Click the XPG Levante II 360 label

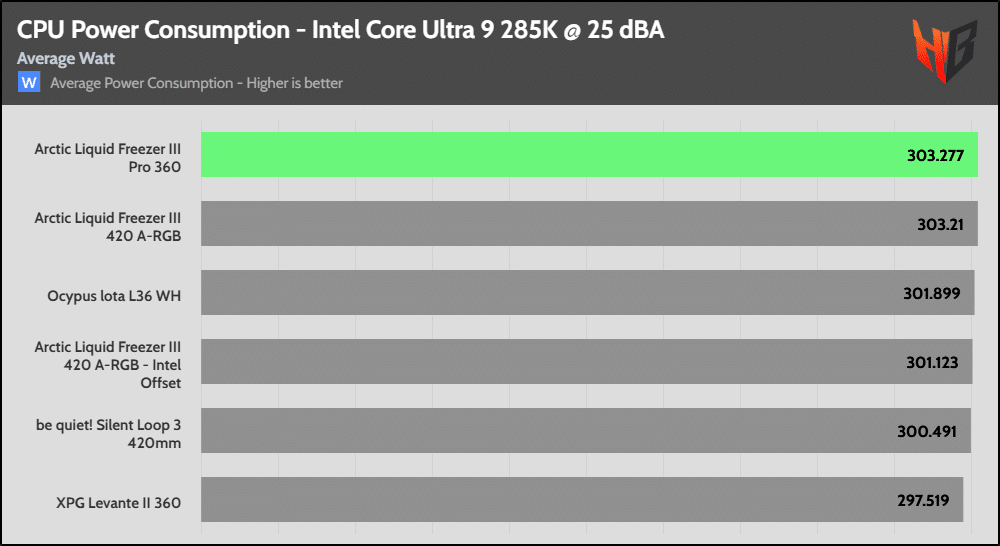tap(108, 502)
